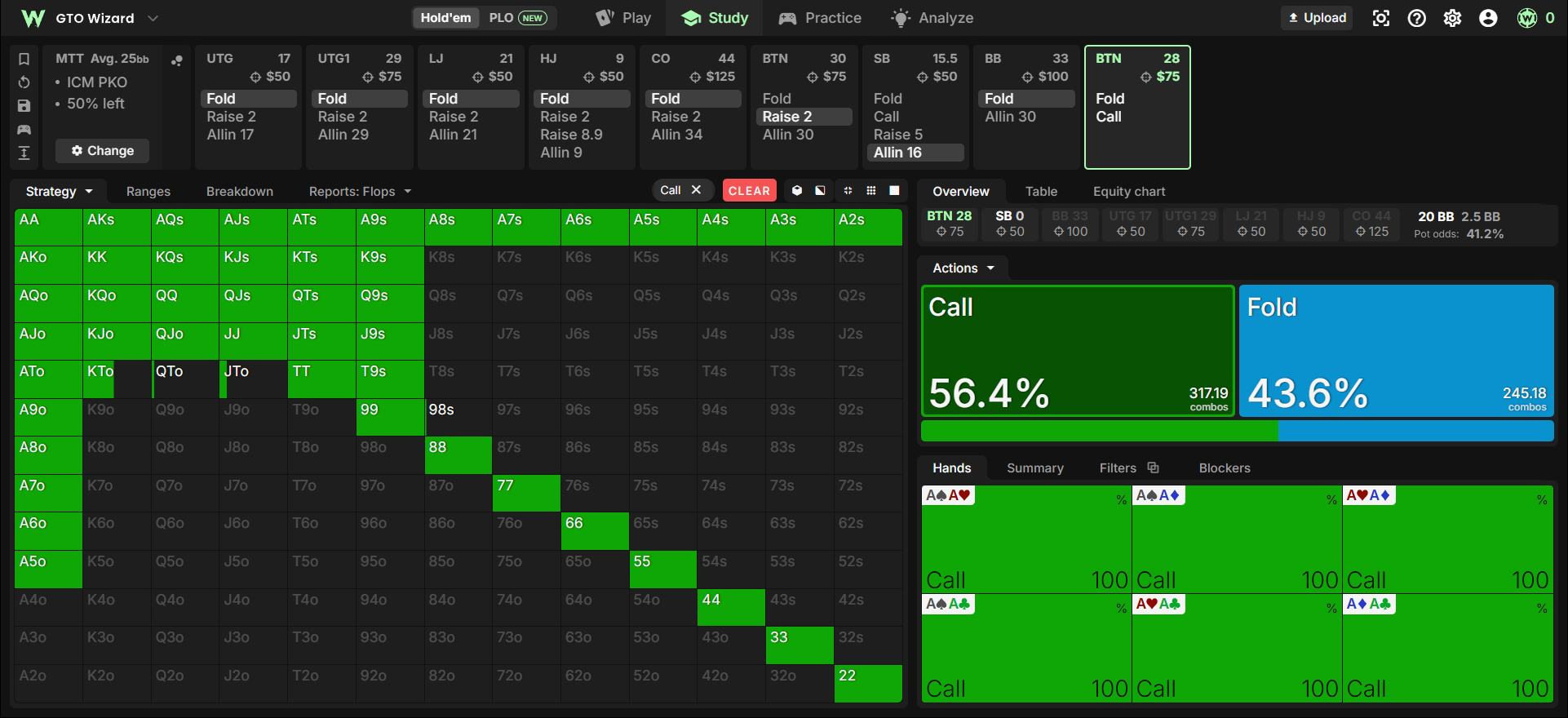The image size is (1568, 718).
Task: Click the vertical expand/collapse height icon
Action: point(24,153)
